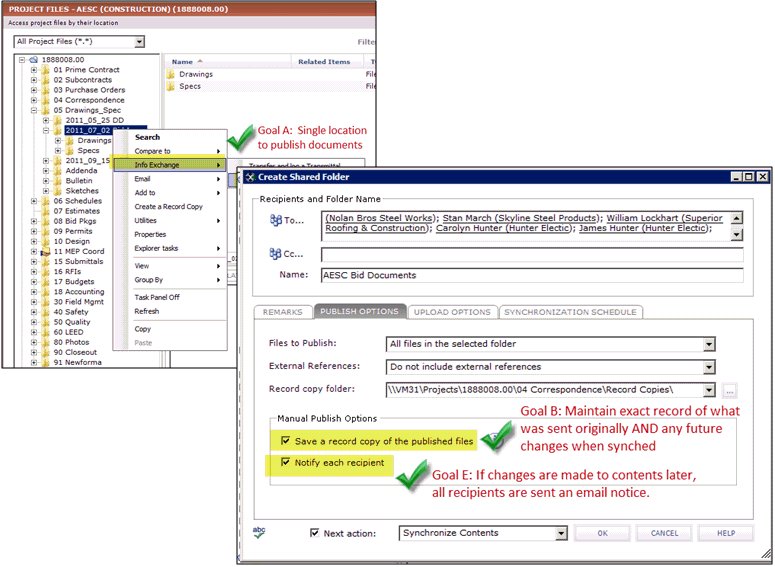Click the empty Cc field

(x=532, y=255)
